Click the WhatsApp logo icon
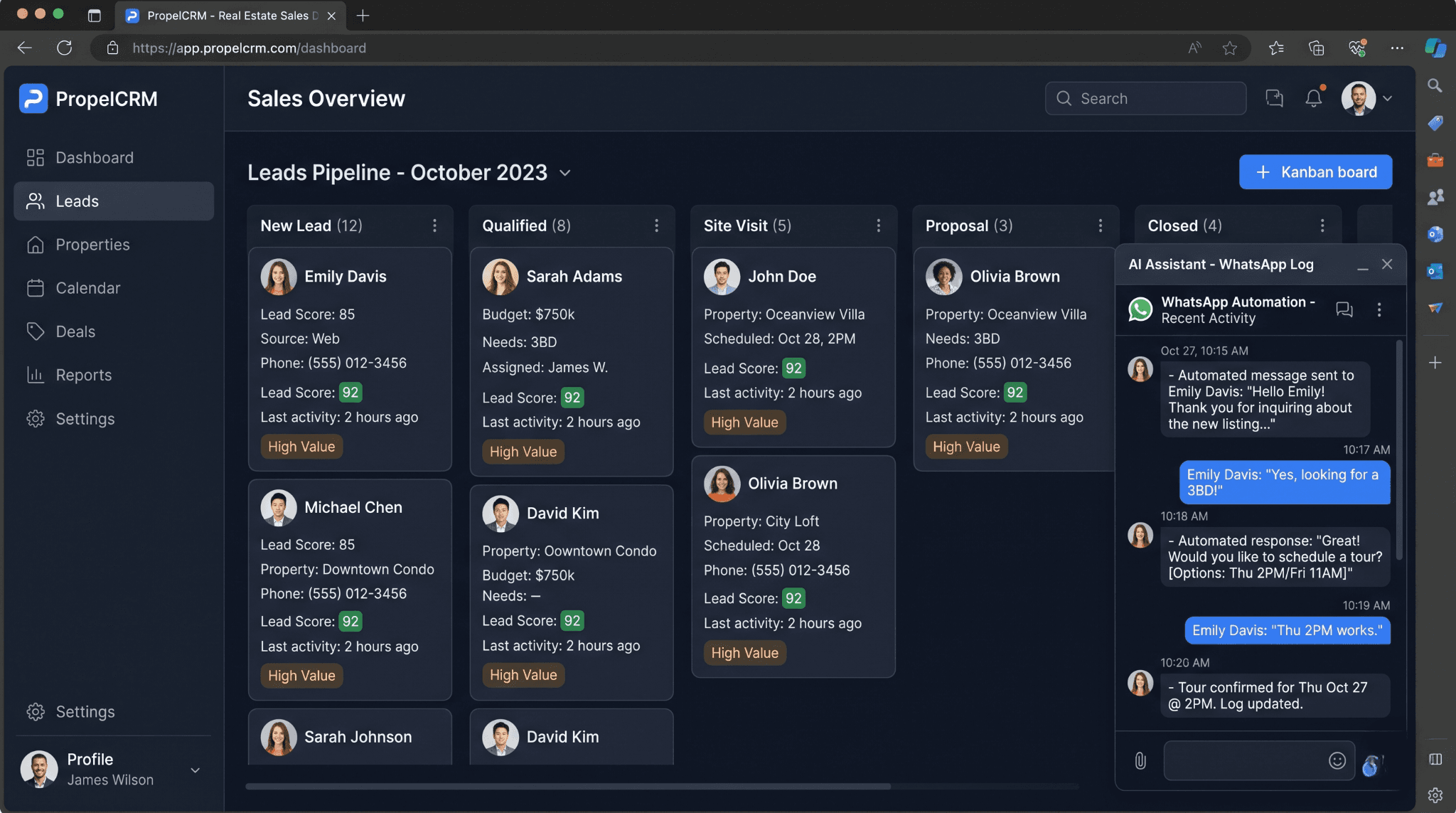This screenshot has height=813, width=1456. pyautogui.click(x=1140, y=309)
